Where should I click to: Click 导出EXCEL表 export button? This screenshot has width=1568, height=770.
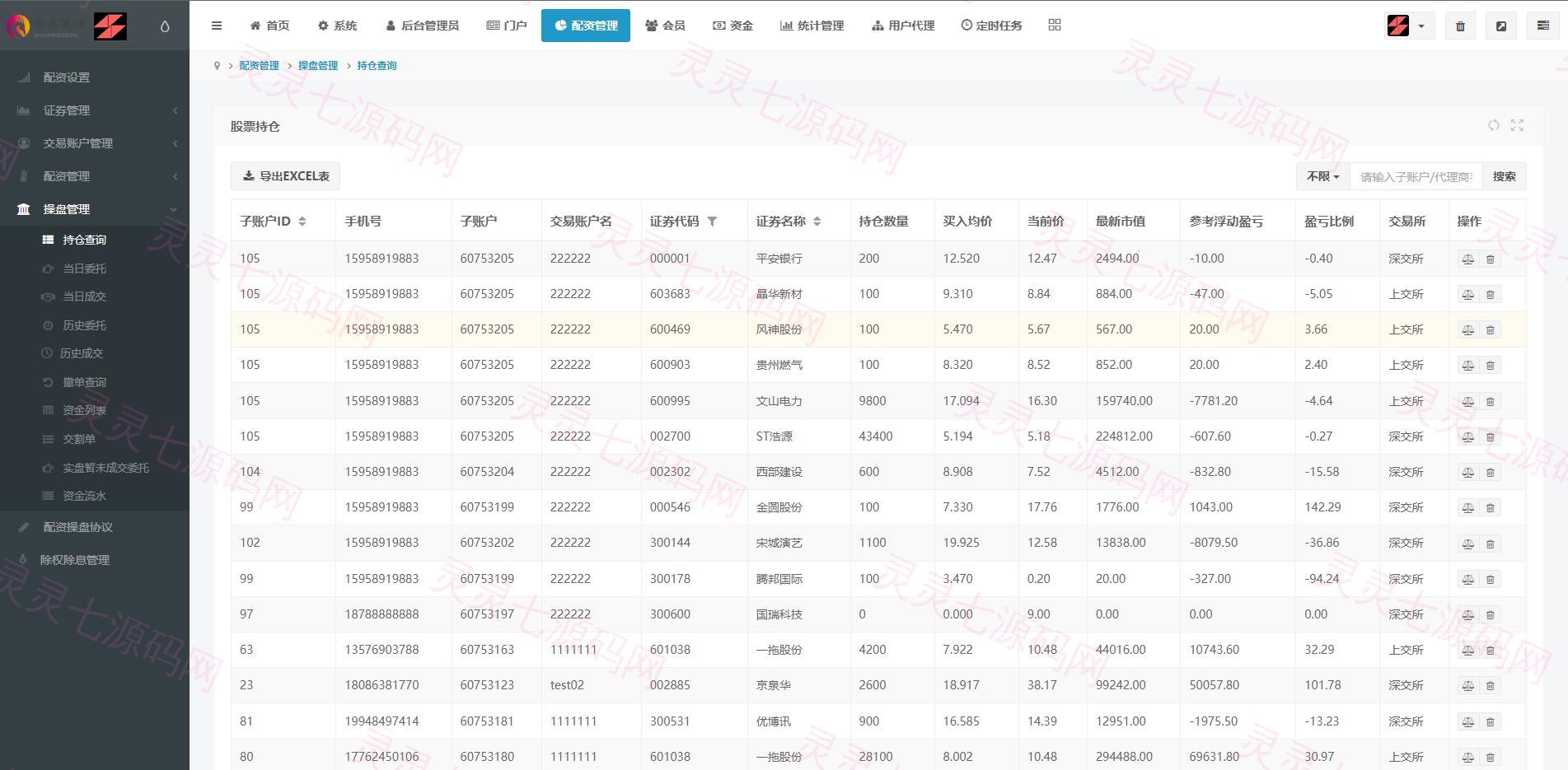click(x=286, y=176)
